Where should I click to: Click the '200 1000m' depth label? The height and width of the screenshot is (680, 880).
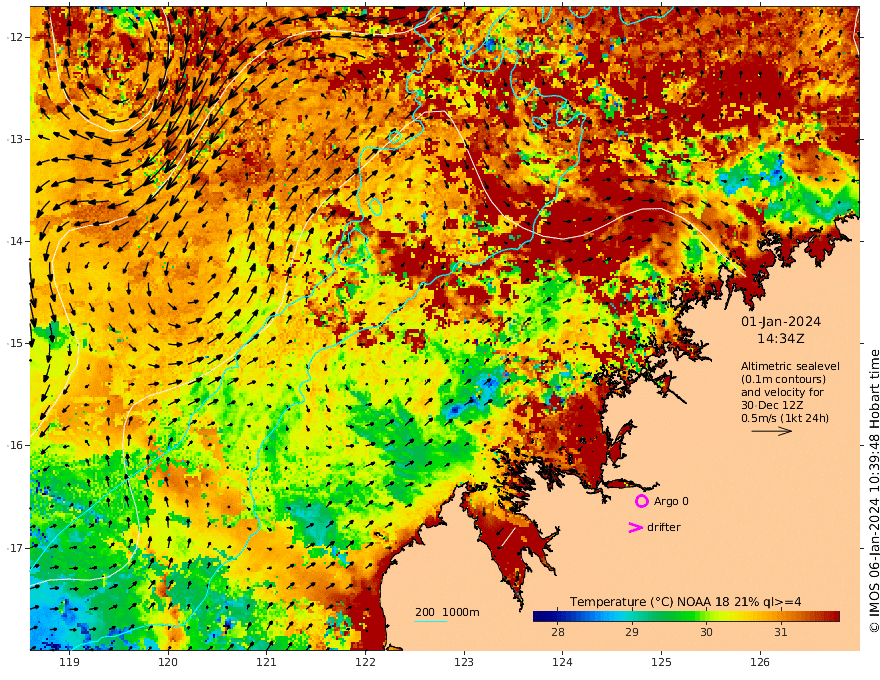[x=447, y=612]
